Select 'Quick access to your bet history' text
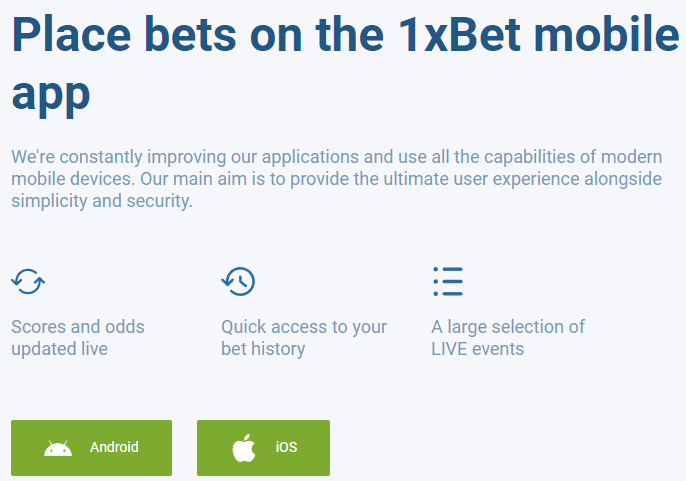 [x=304, y=338]
